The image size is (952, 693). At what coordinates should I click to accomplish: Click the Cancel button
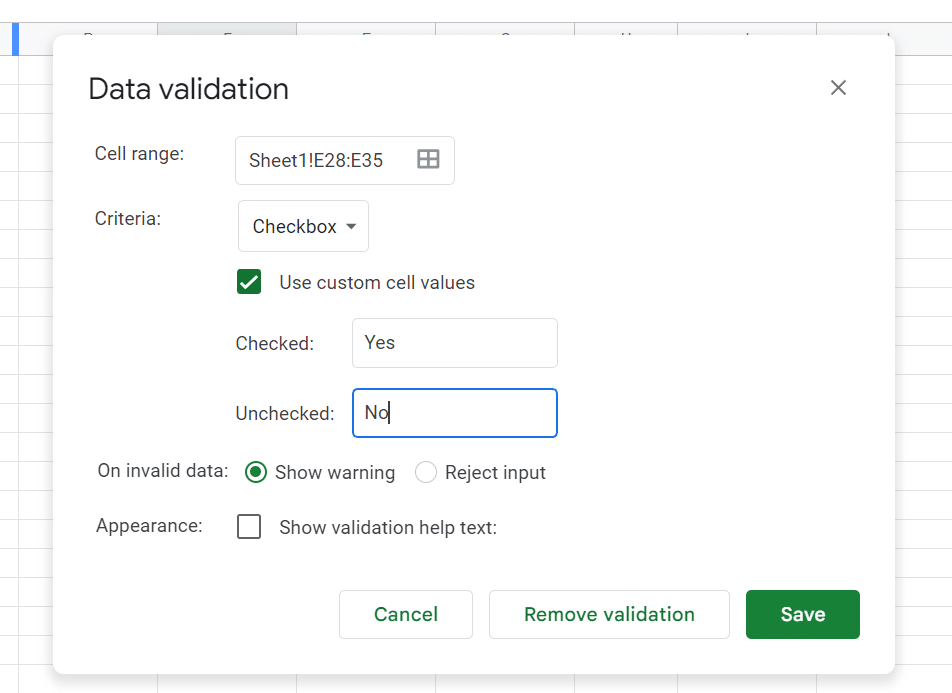coord(405,614)
